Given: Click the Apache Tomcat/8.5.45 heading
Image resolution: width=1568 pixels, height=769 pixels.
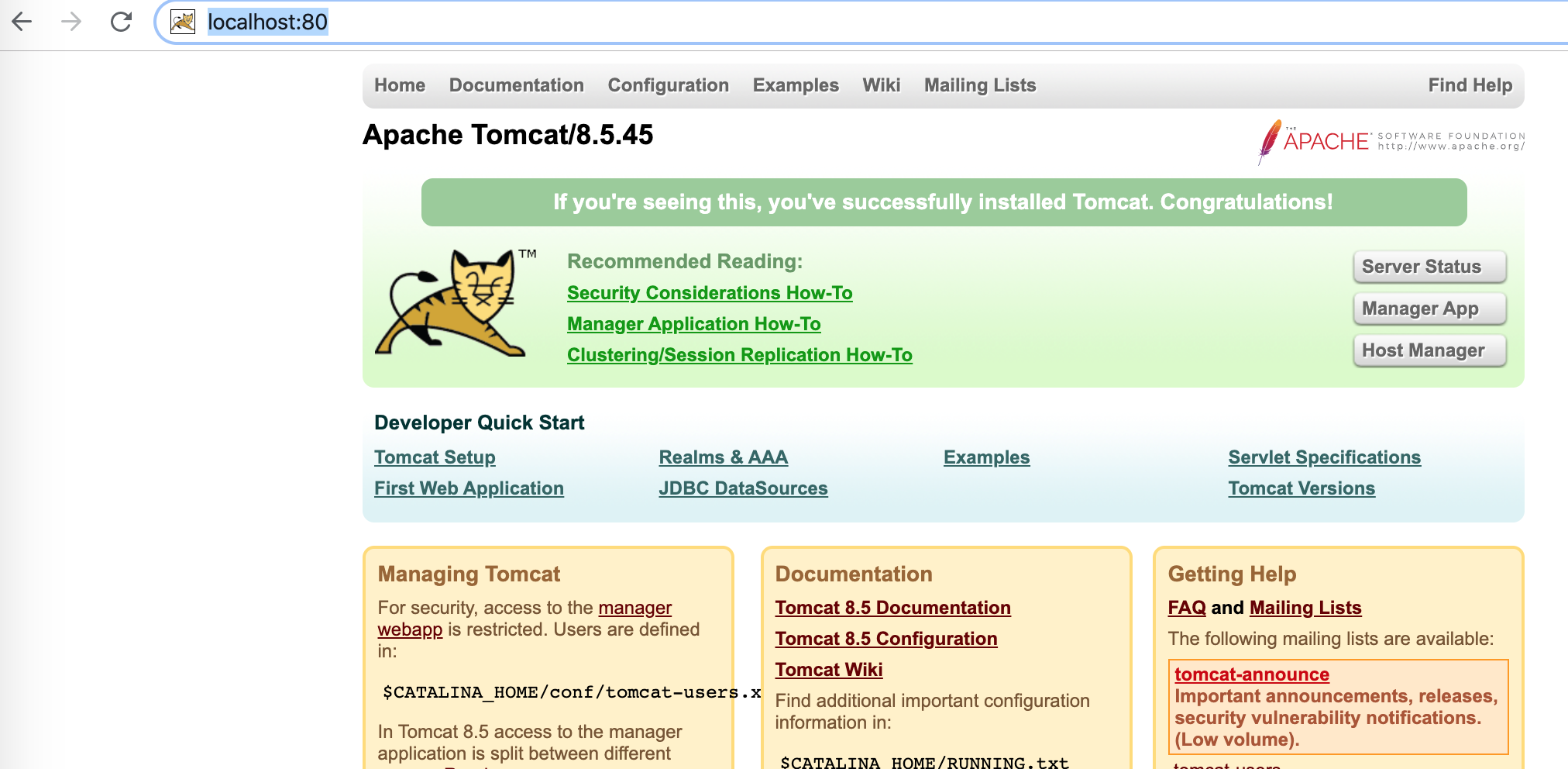Looking at the screenshot, I should pyautogui.click(x=508, y=135).
